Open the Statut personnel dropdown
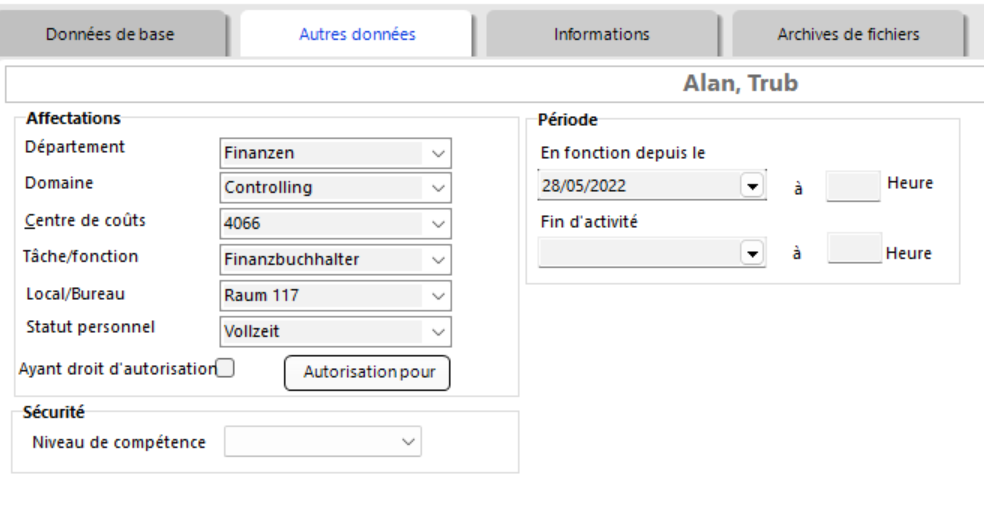The image size is (984, 511). coord(437,331)
